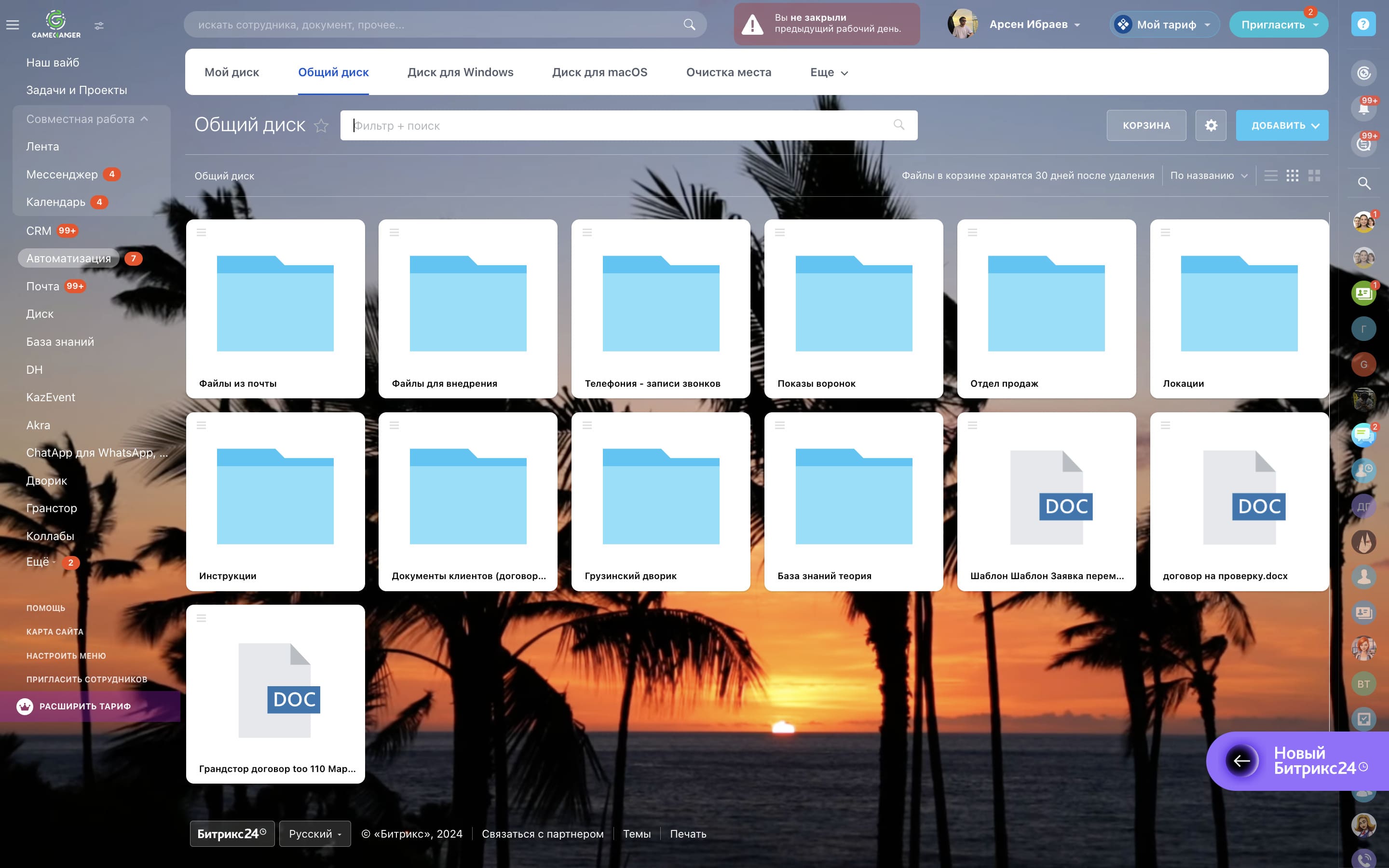This screenshot has width=1389, height=868.
Task: Click the menu settings sliders icon near logo
Action: [x=99, y=25]
